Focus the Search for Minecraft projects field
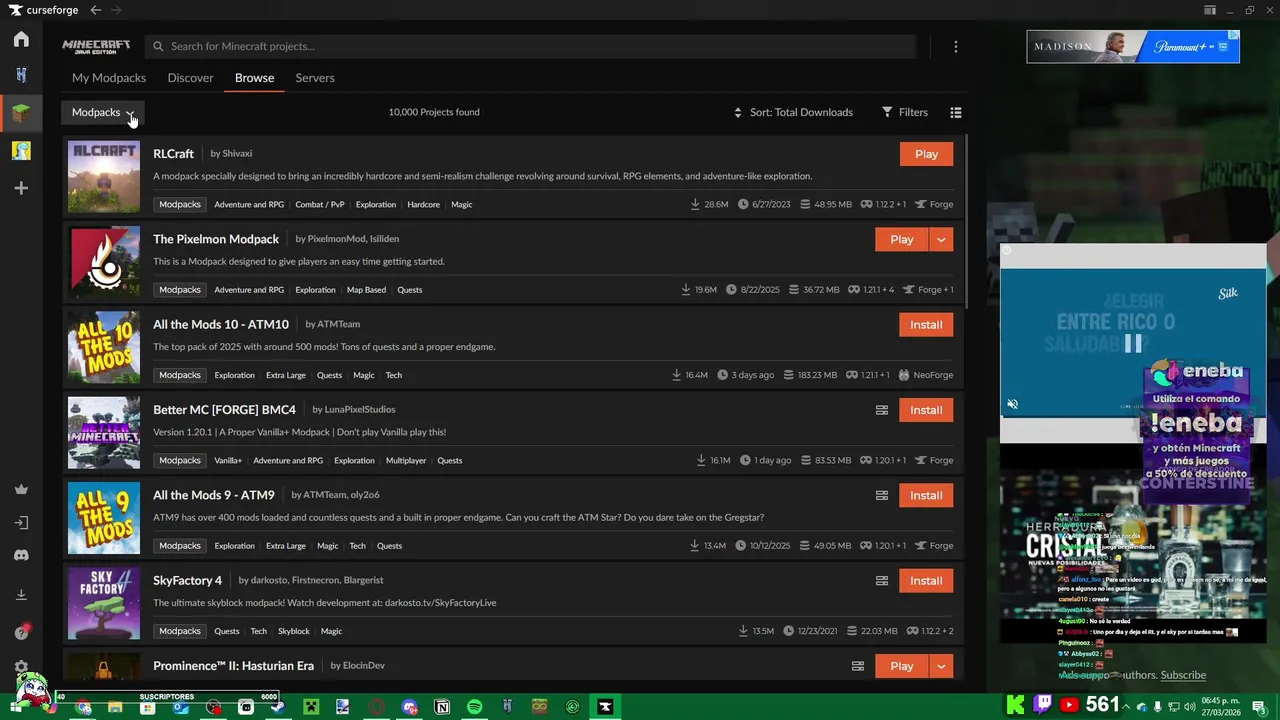 click(530, 46)
